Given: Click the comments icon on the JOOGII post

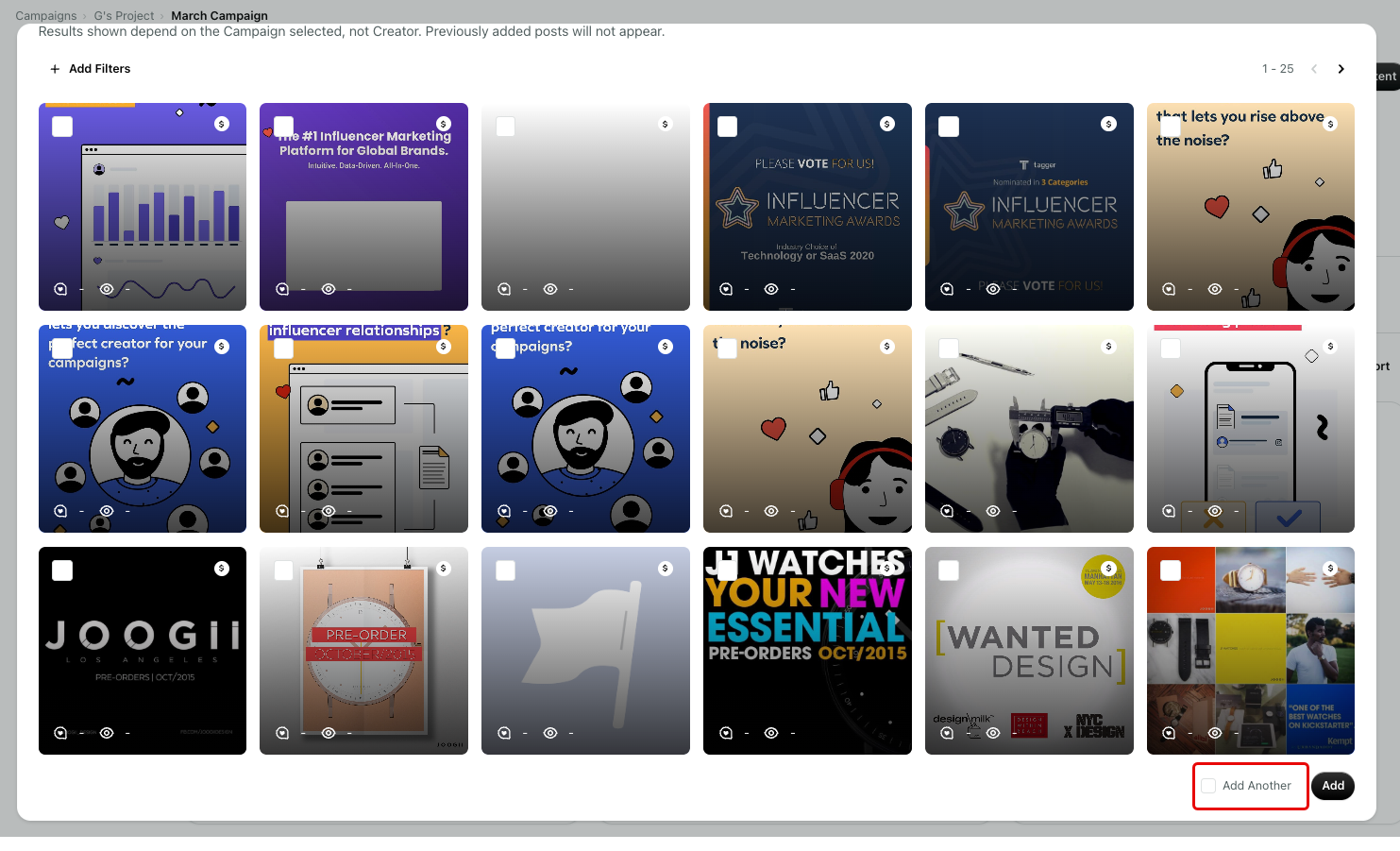Looking at the screenshot, I should click(x=60, y=733).
